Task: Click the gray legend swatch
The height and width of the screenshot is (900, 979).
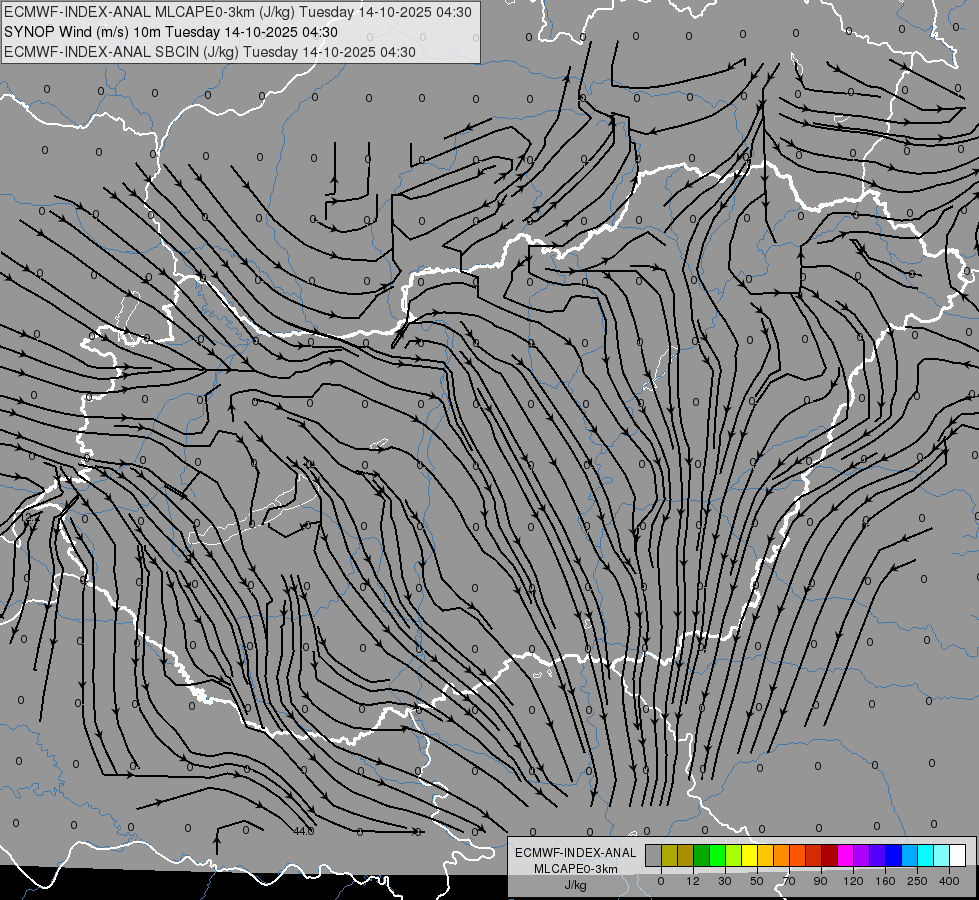Action: point(654,855)
